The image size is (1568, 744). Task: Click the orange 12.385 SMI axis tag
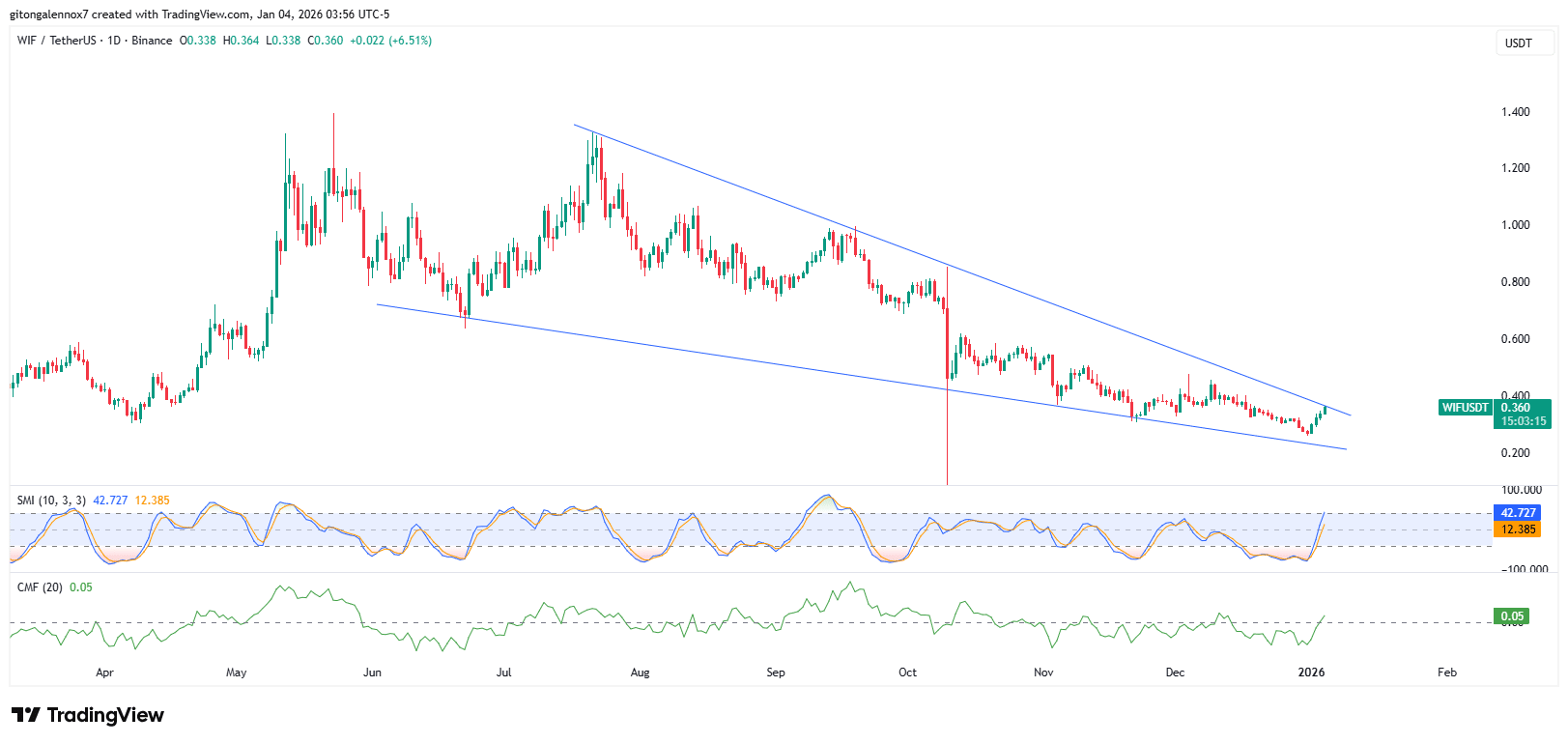click(1518, 529)
